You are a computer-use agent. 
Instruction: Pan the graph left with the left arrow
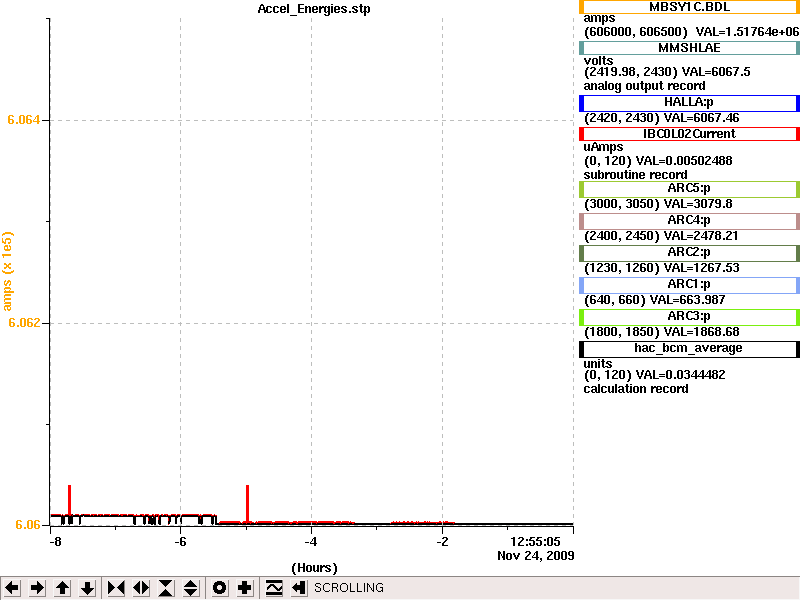[x=13, y=588]
